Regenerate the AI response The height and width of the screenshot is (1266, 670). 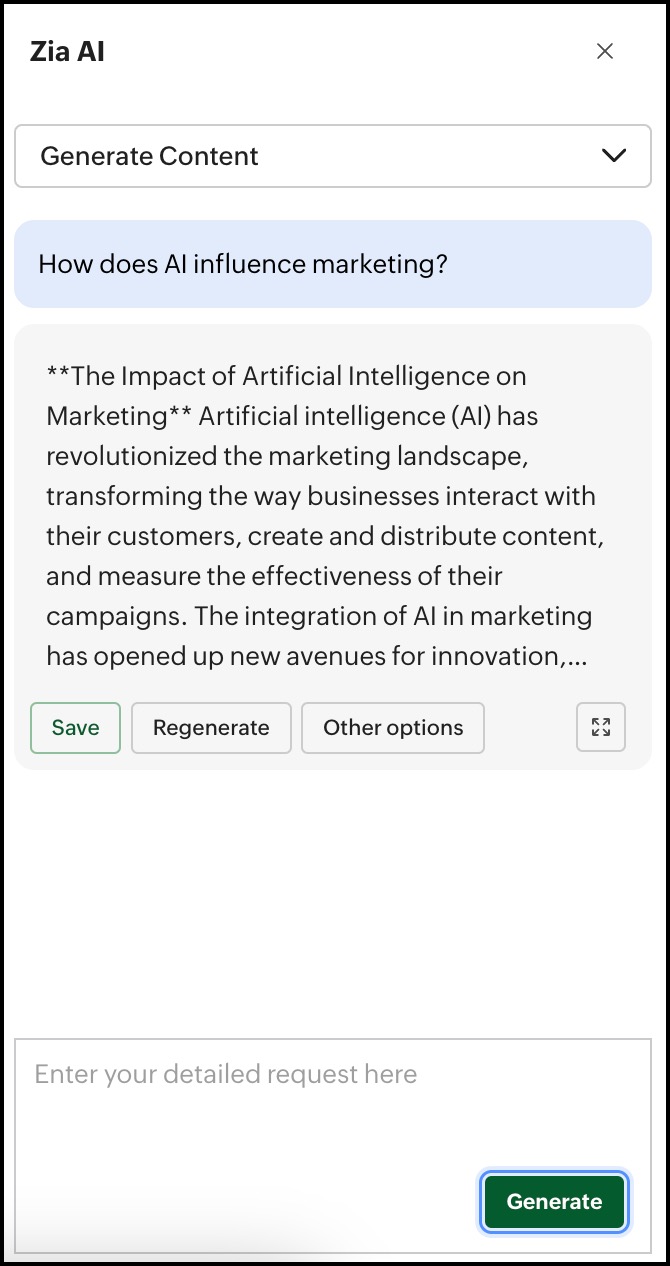tap(211, 728)
